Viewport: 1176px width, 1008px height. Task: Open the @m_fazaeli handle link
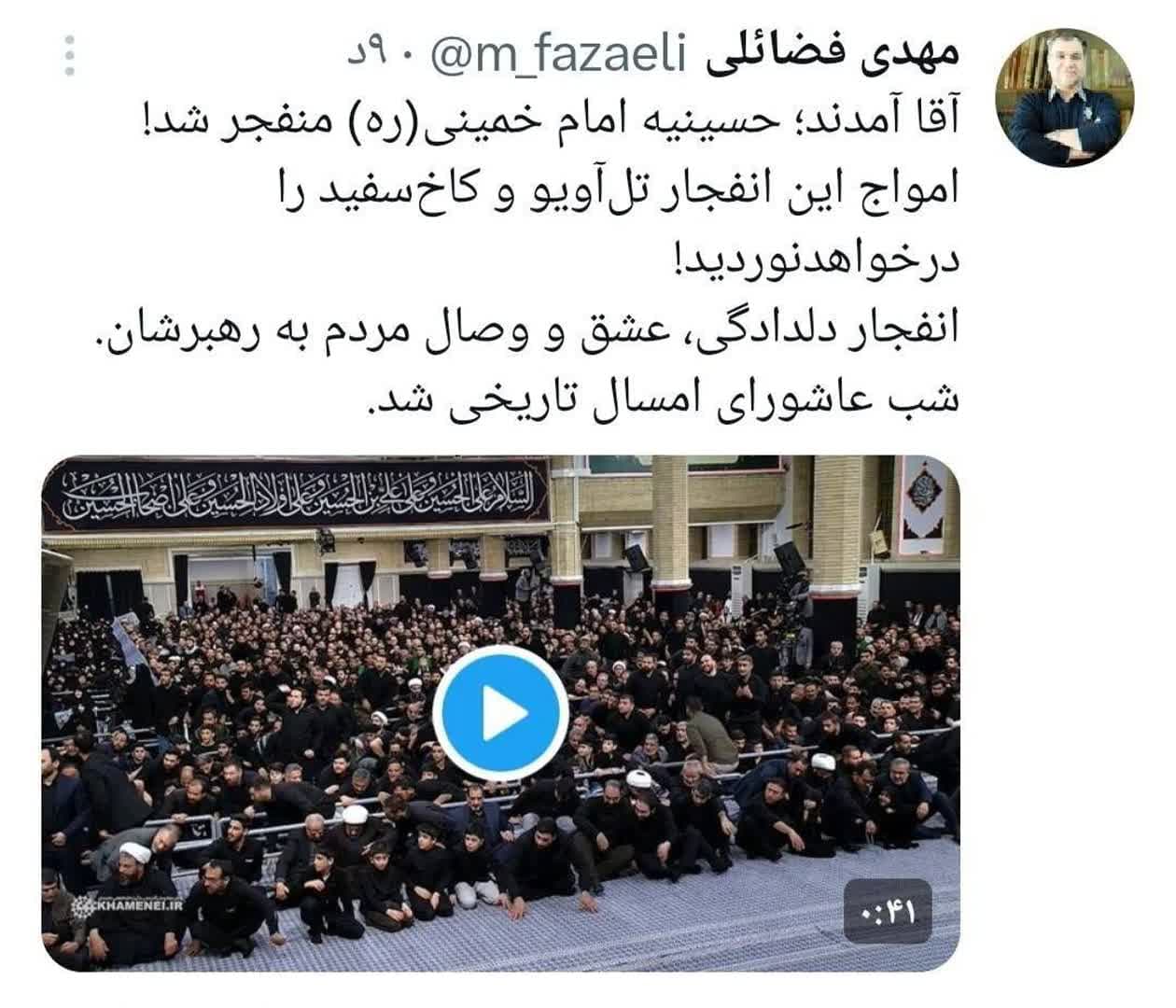558,57
